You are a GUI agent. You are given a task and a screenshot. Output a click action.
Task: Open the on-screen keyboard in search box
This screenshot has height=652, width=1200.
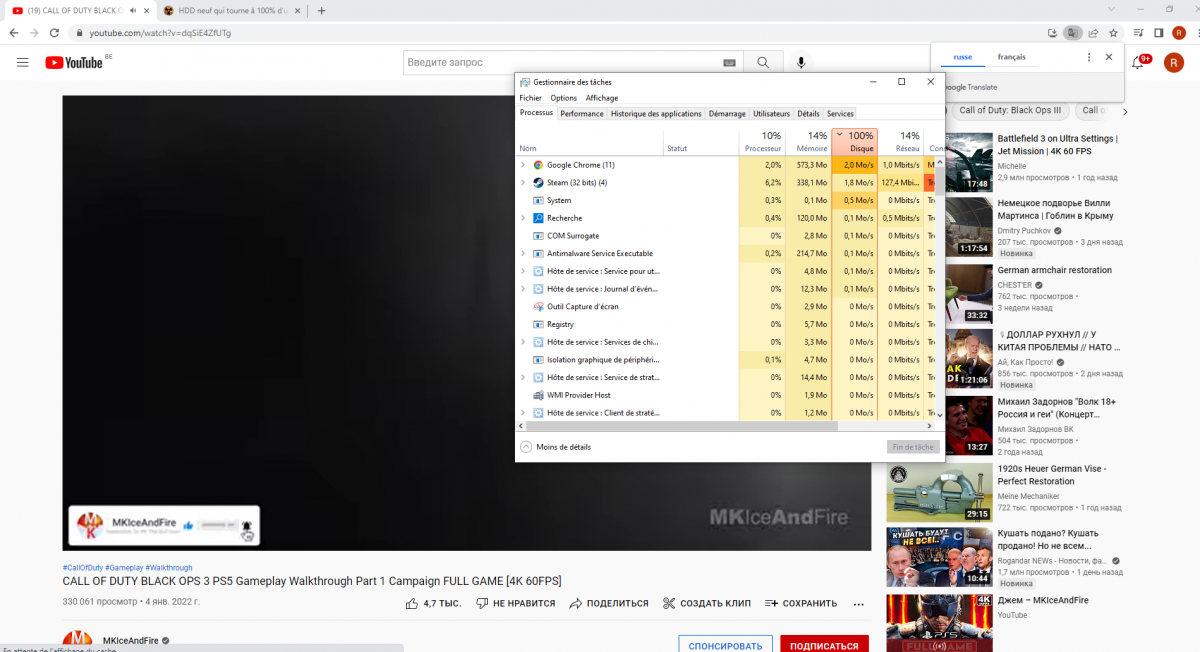[729, 63]
